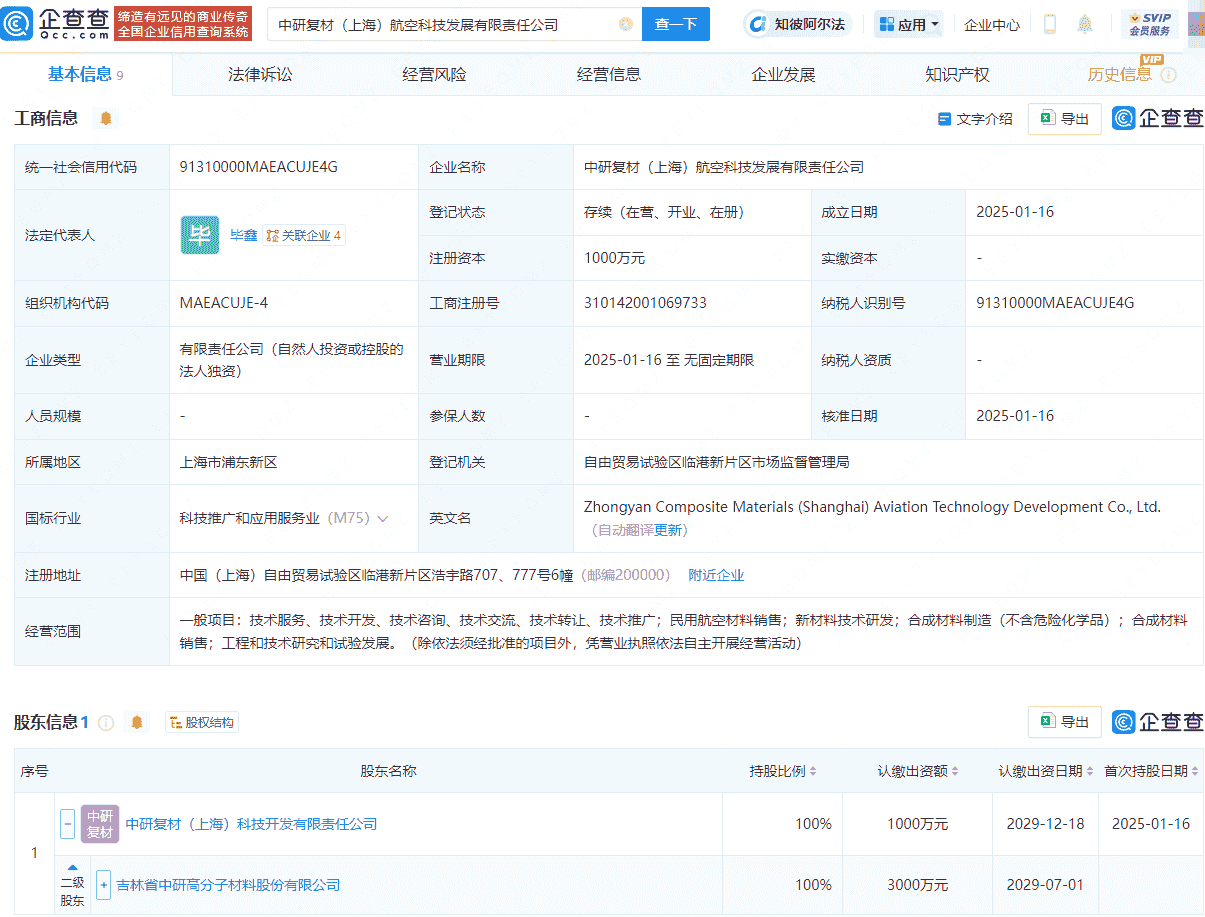
Task: Open the 应用 dropdown
Action: coord(908,24)
